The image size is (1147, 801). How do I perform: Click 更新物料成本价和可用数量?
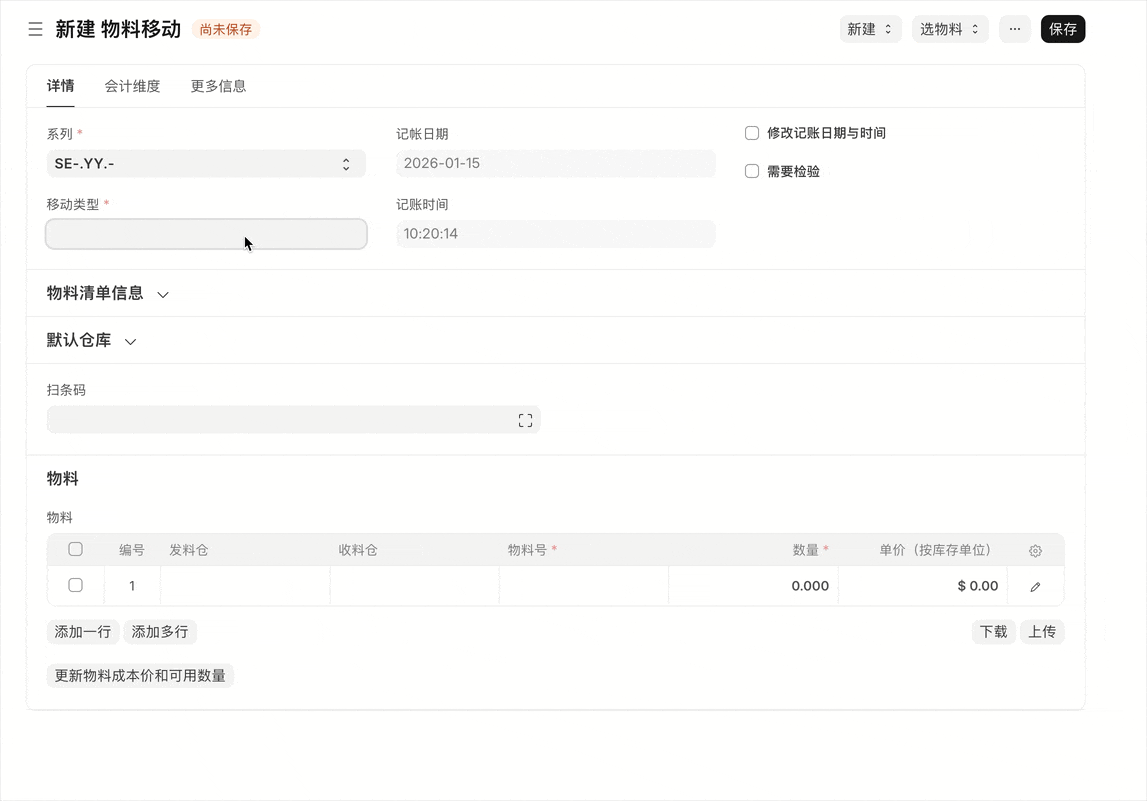coord(140,675)
